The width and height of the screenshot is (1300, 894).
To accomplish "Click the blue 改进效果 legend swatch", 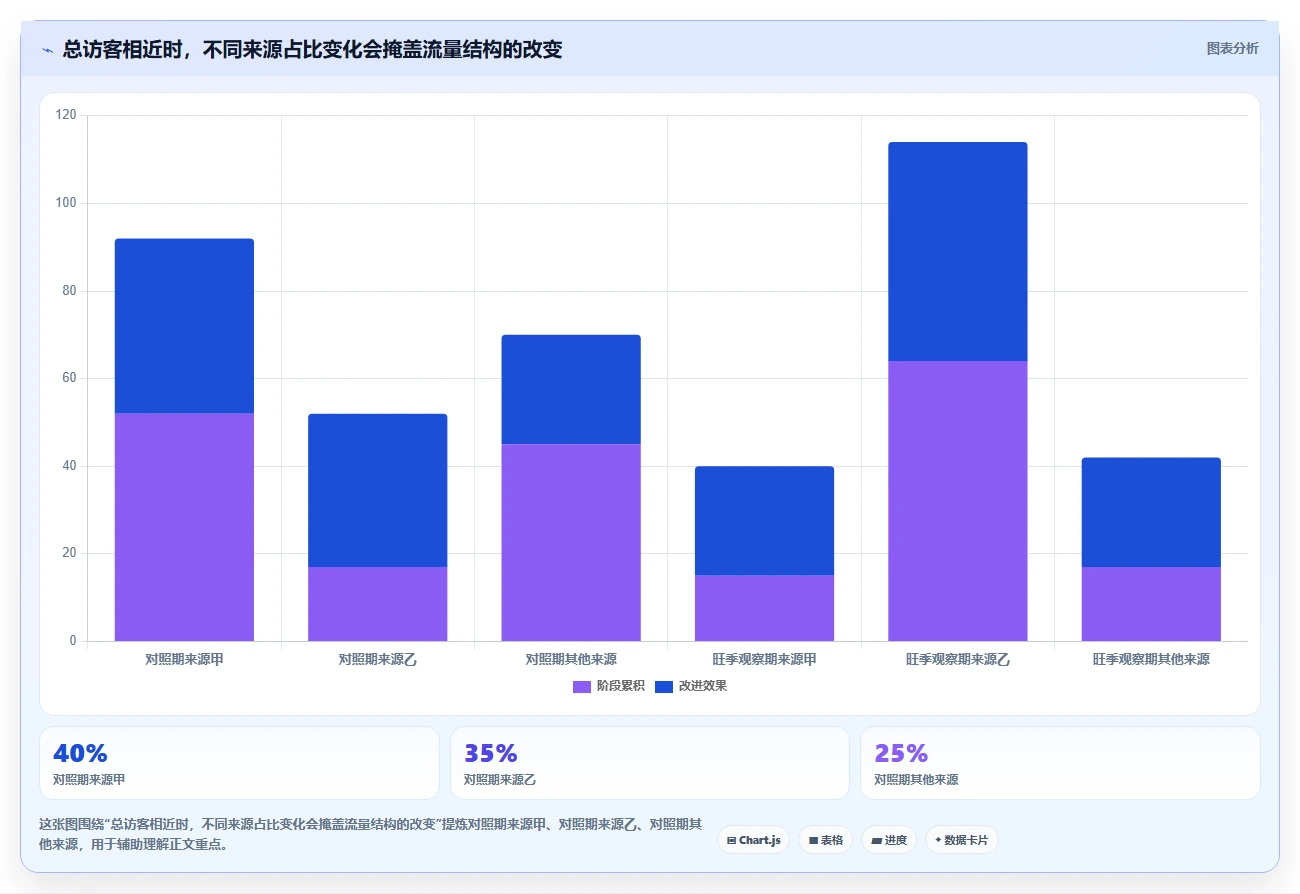I will tap(664, 686).
